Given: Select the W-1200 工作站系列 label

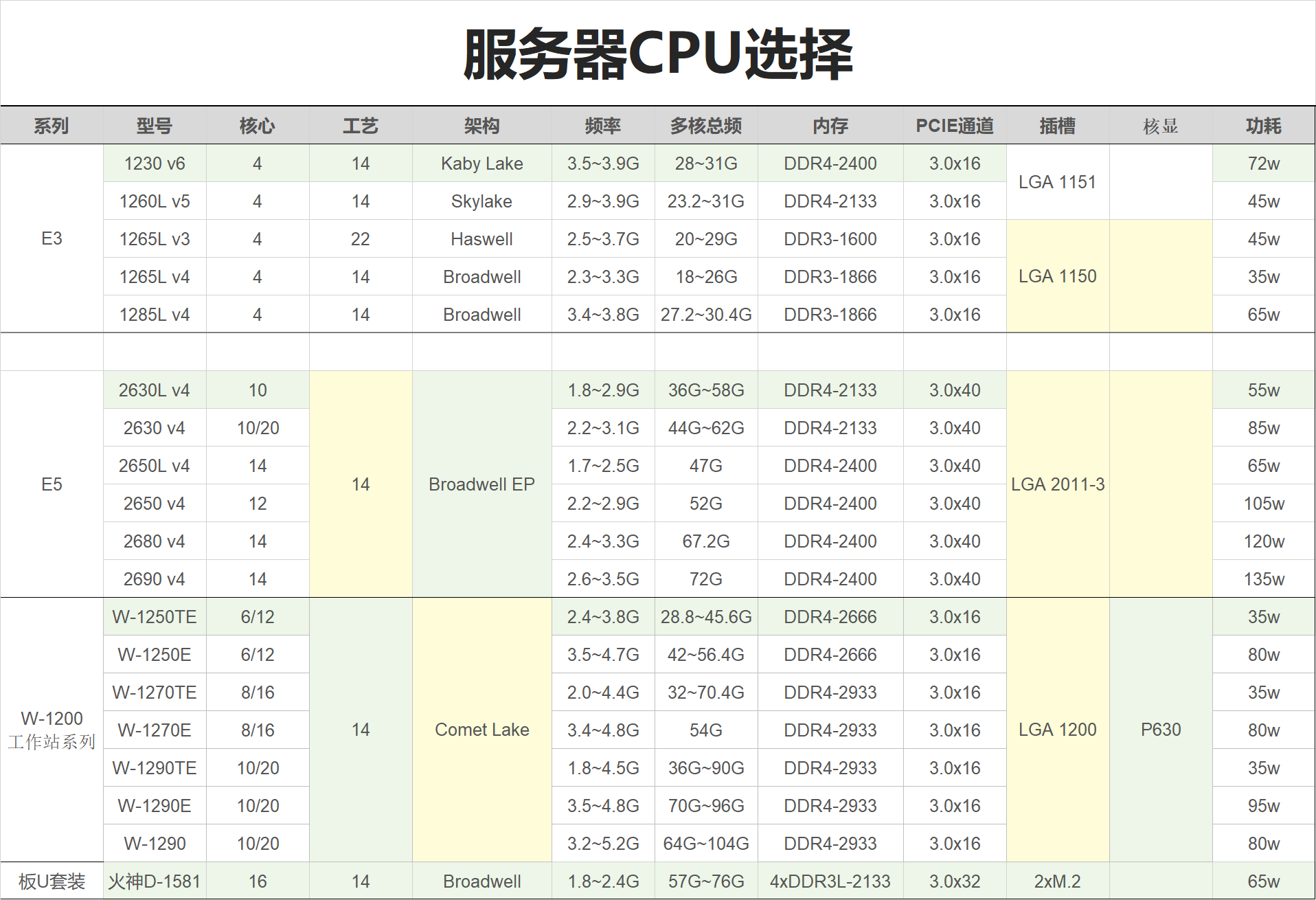Looking at the screenshot, I should (51, 730).
